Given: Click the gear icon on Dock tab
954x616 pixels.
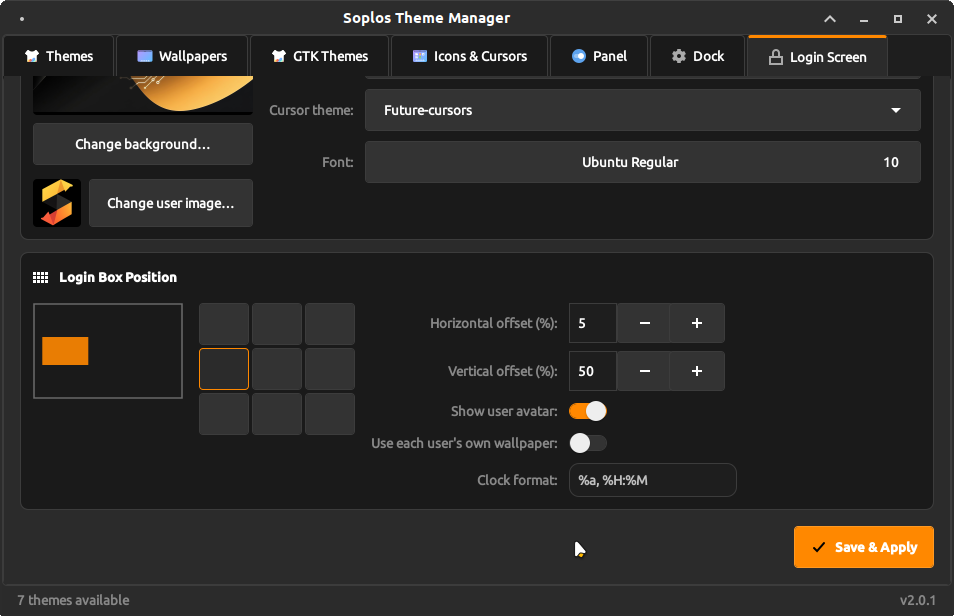Looking at the screenshot, I should pyautogui.click(x=678, y=56).
